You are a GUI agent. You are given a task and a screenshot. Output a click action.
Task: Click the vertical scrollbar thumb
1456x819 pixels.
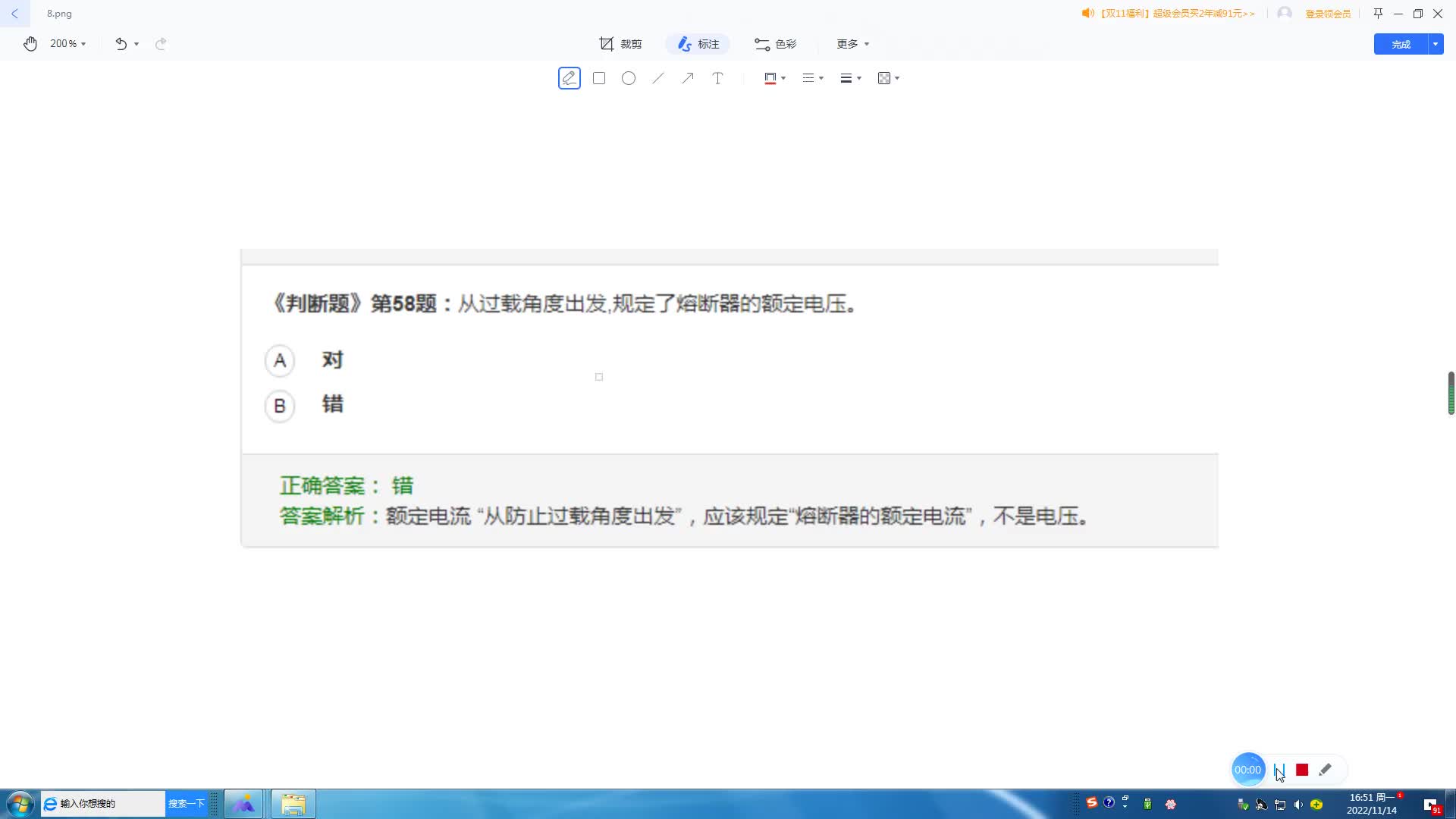point(1451,393)
